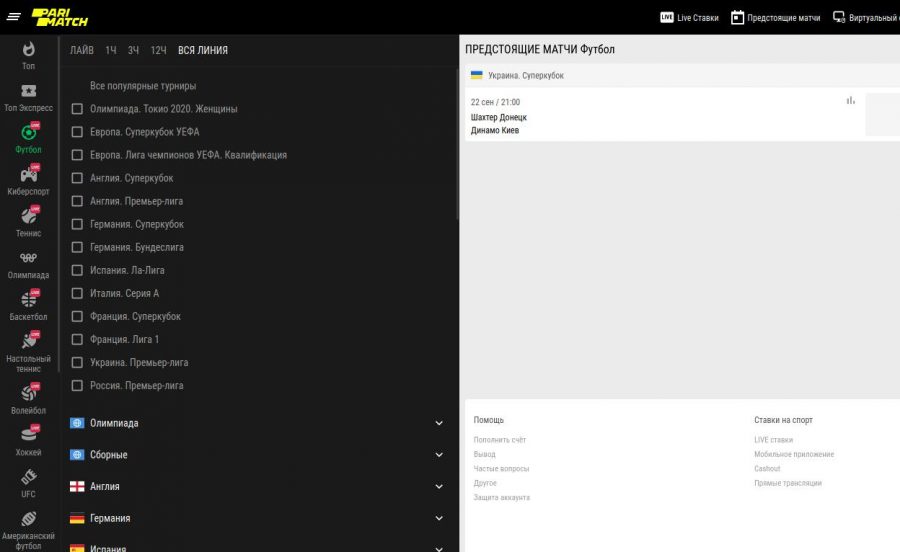The width and height of the screenshot is (900, 552).
Task: Switch to the 3Ч filter tab
Action: [x=133, y=50]
